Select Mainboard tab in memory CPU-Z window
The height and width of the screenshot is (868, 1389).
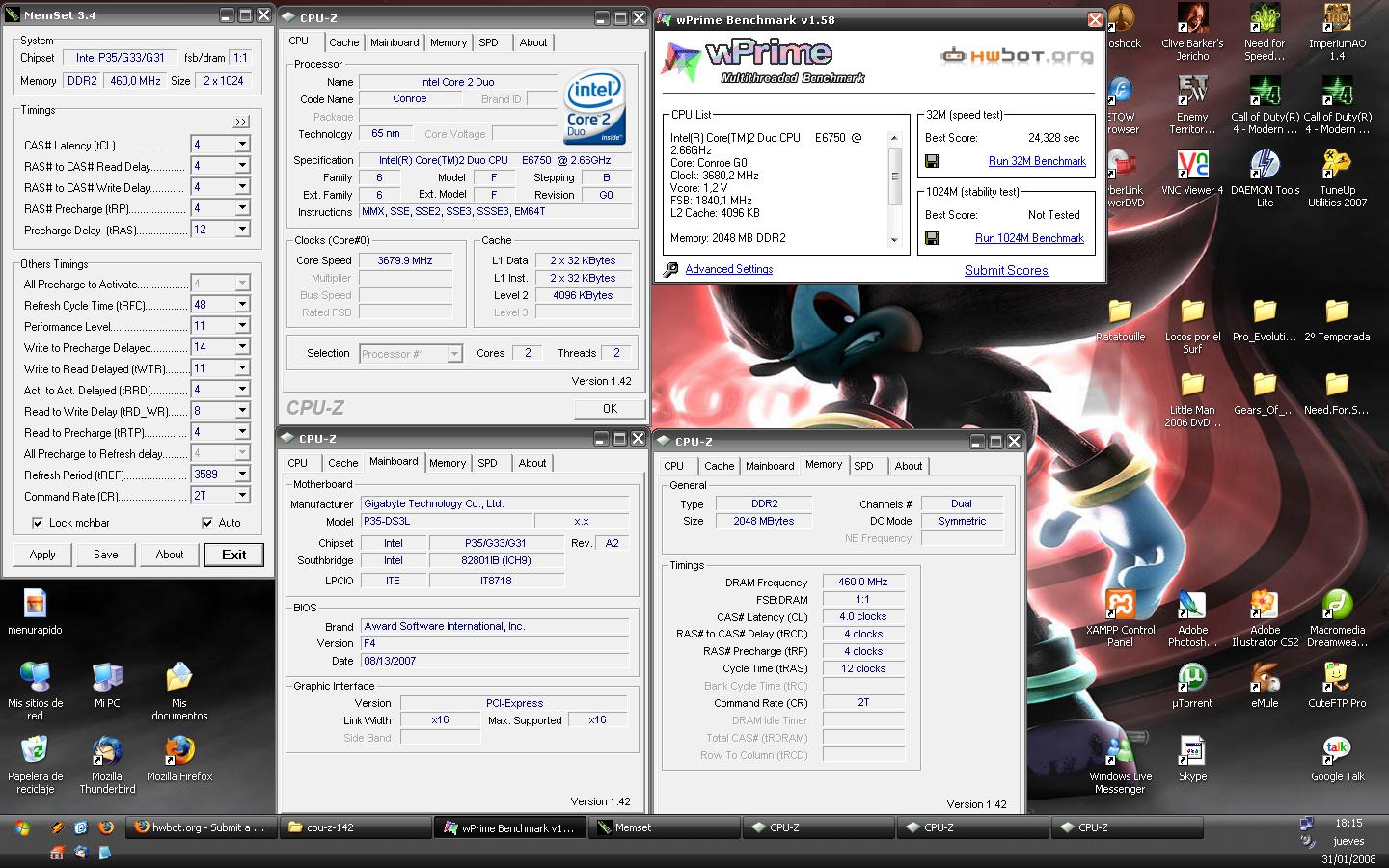[770, 466]
